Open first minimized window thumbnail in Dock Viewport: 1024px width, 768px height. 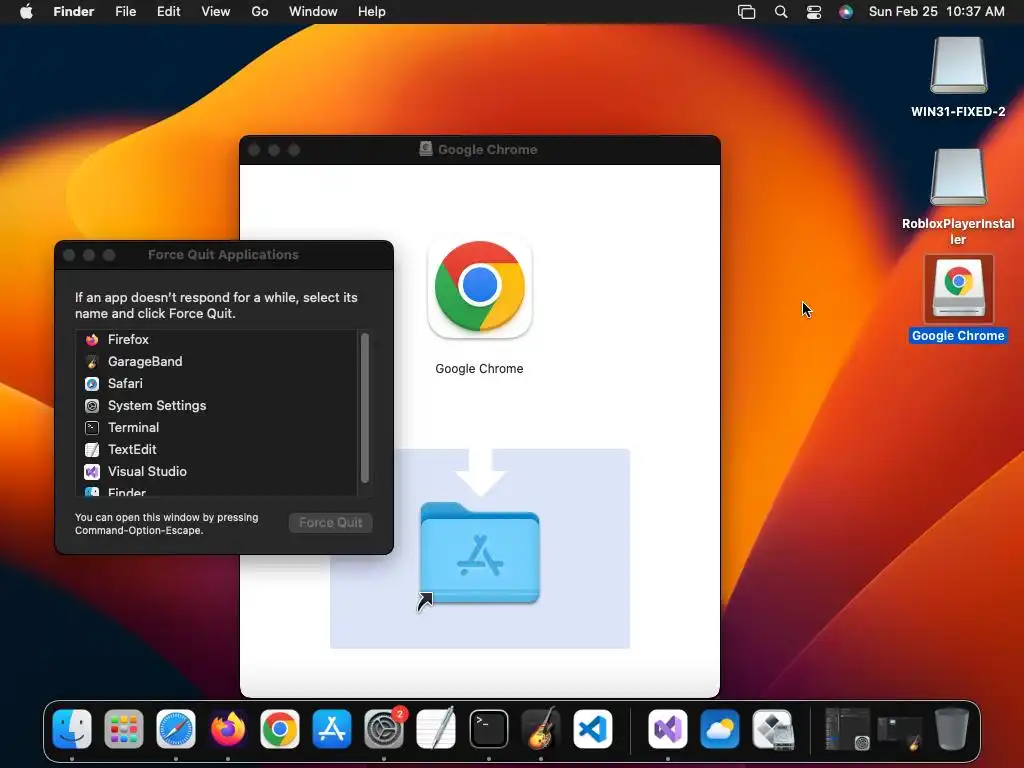click(x=847, y=728)
